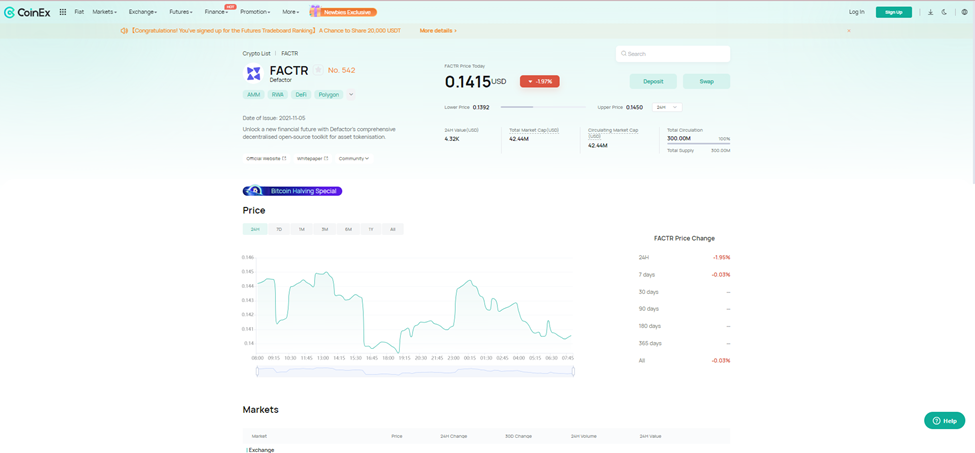975x453 pixels.
Task: Click the 24H Volume column header
Action: pyautogui.click(x=583, y=436)
